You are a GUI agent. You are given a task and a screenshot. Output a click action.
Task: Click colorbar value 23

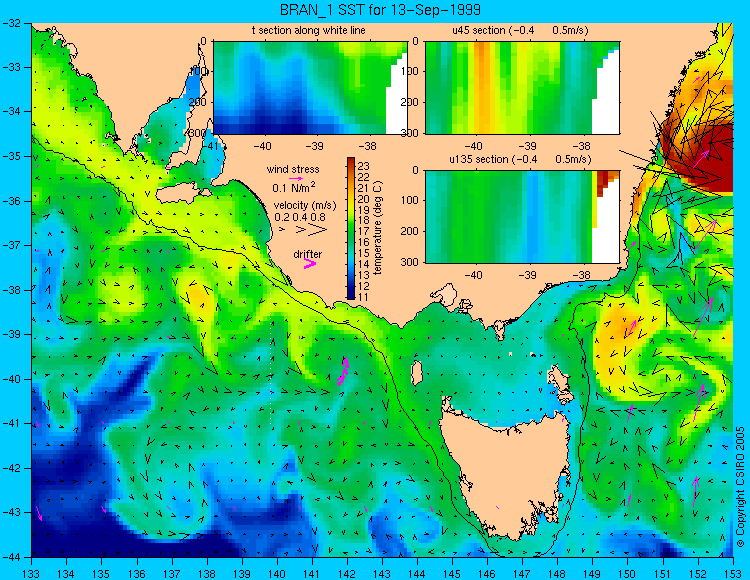click(x=364, y=166)
